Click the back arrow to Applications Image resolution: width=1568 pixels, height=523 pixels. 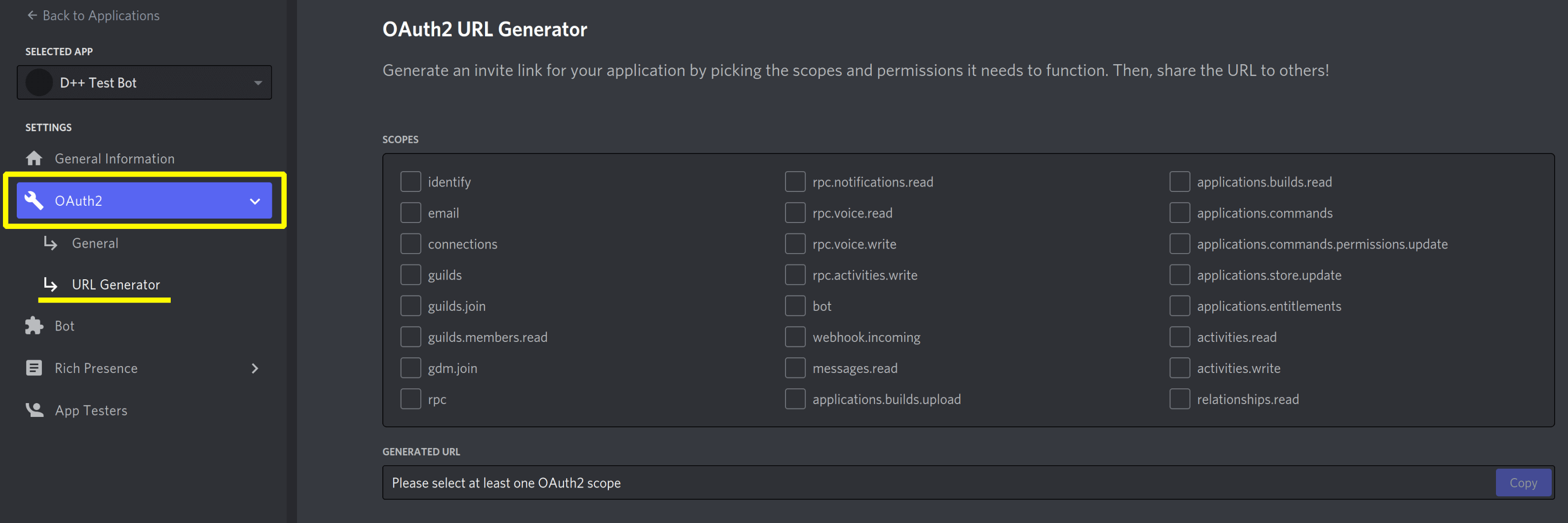click(32, 15)
